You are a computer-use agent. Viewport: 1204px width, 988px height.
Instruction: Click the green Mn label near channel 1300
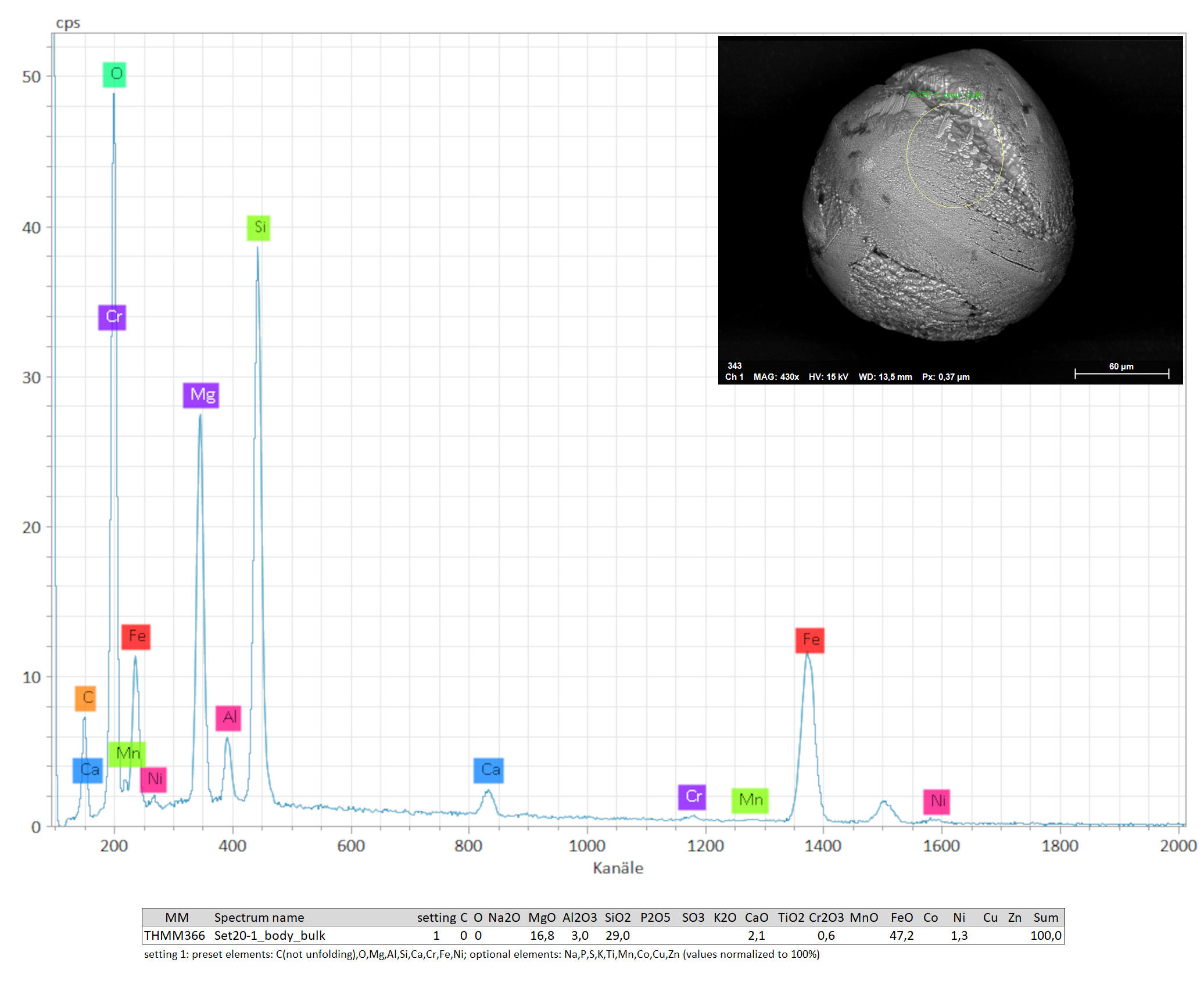(x=750, y=800)
